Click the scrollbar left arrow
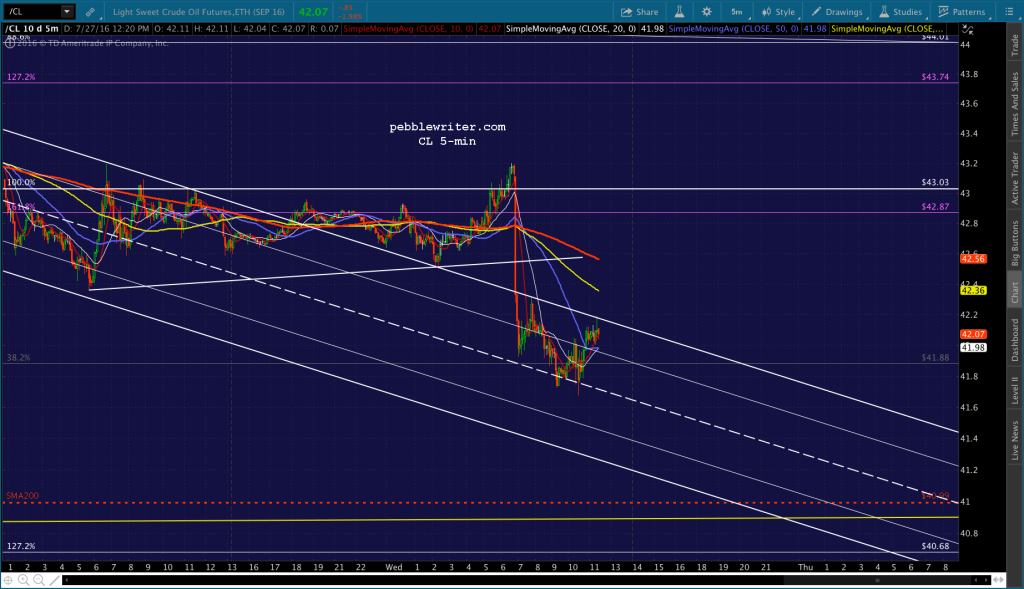This screenshot has width=1024, height=589. [67, 580]
